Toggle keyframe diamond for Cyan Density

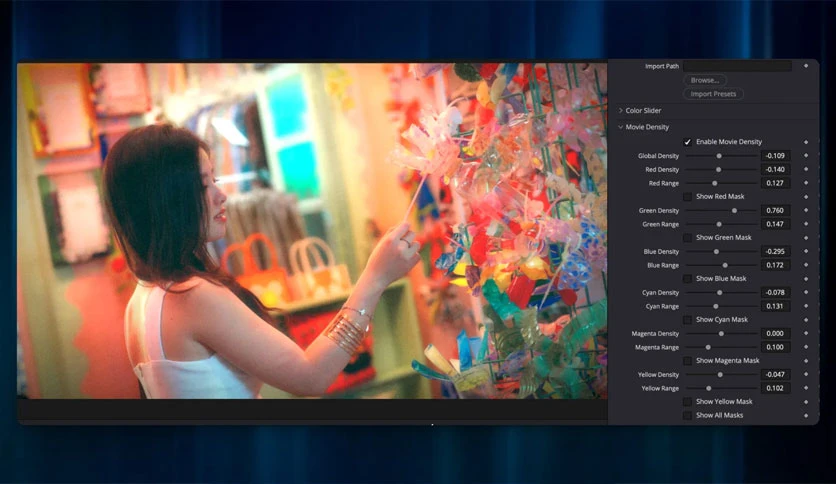pyautogui.click(x=806, y=292)
